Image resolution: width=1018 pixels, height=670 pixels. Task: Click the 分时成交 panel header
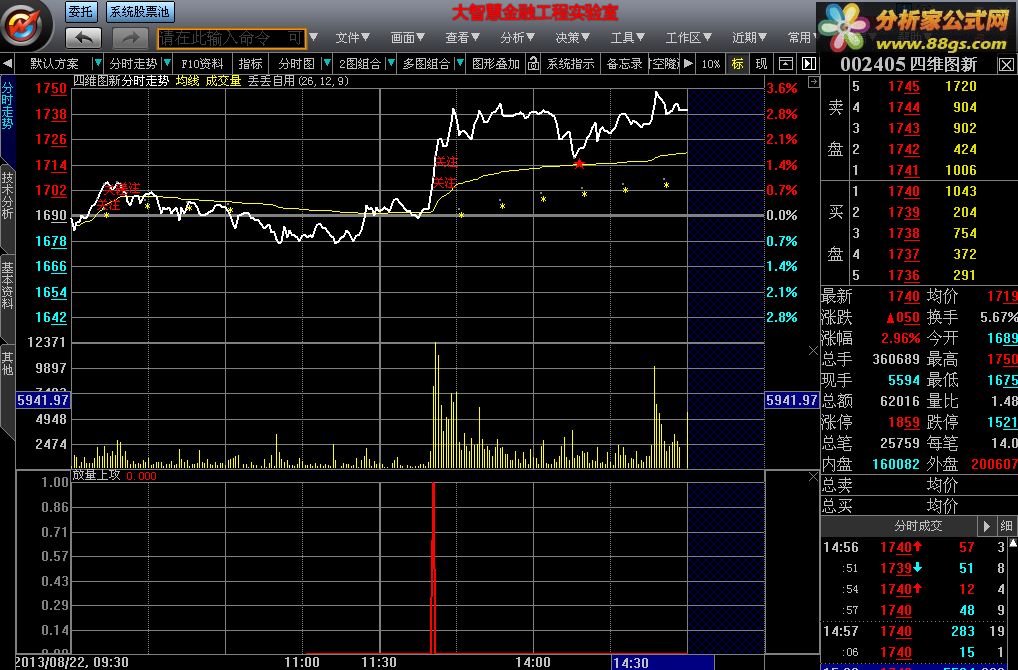[x=918, y=526]
